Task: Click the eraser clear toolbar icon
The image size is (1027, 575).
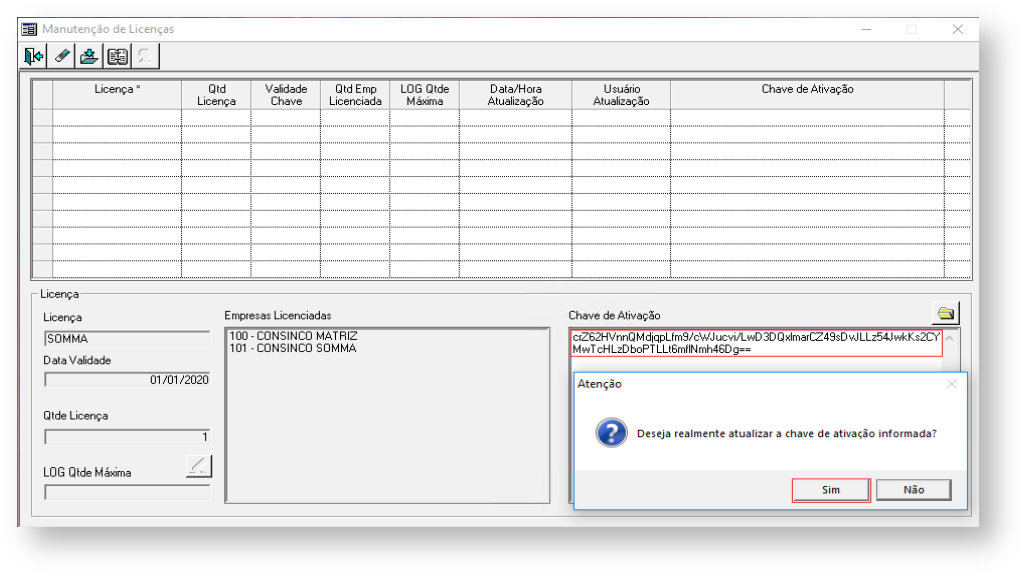Action: click(x=62, y=56)
